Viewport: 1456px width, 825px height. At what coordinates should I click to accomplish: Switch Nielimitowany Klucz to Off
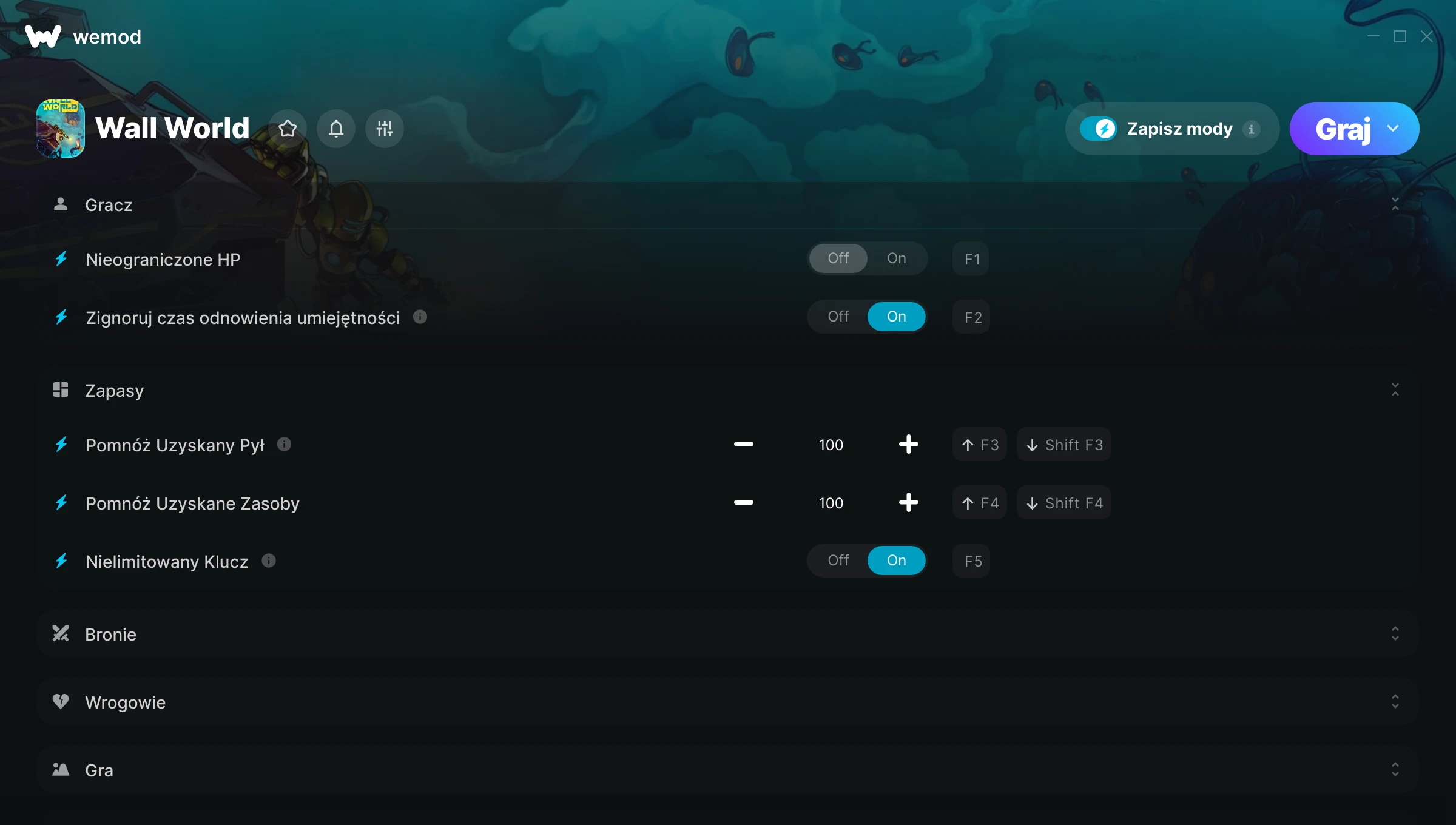coord(838,561)
